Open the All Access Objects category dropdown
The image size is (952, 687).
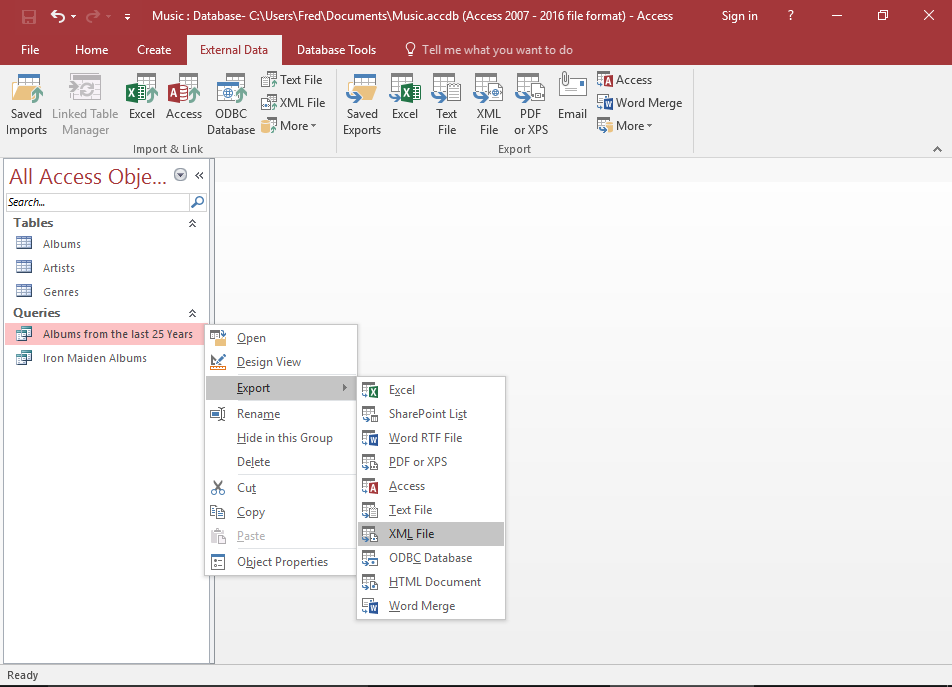(x=180, y=175)
